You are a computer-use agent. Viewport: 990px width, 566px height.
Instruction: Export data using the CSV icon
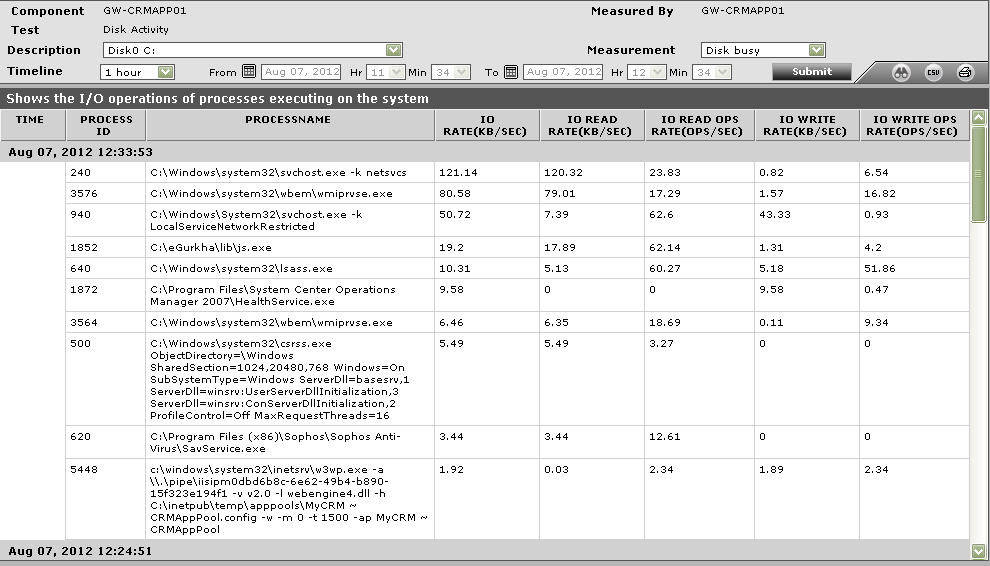[933, 72]
